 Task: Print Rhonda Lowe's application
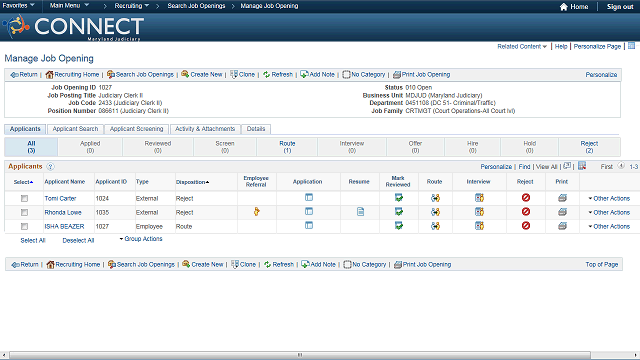click(562, 212)
